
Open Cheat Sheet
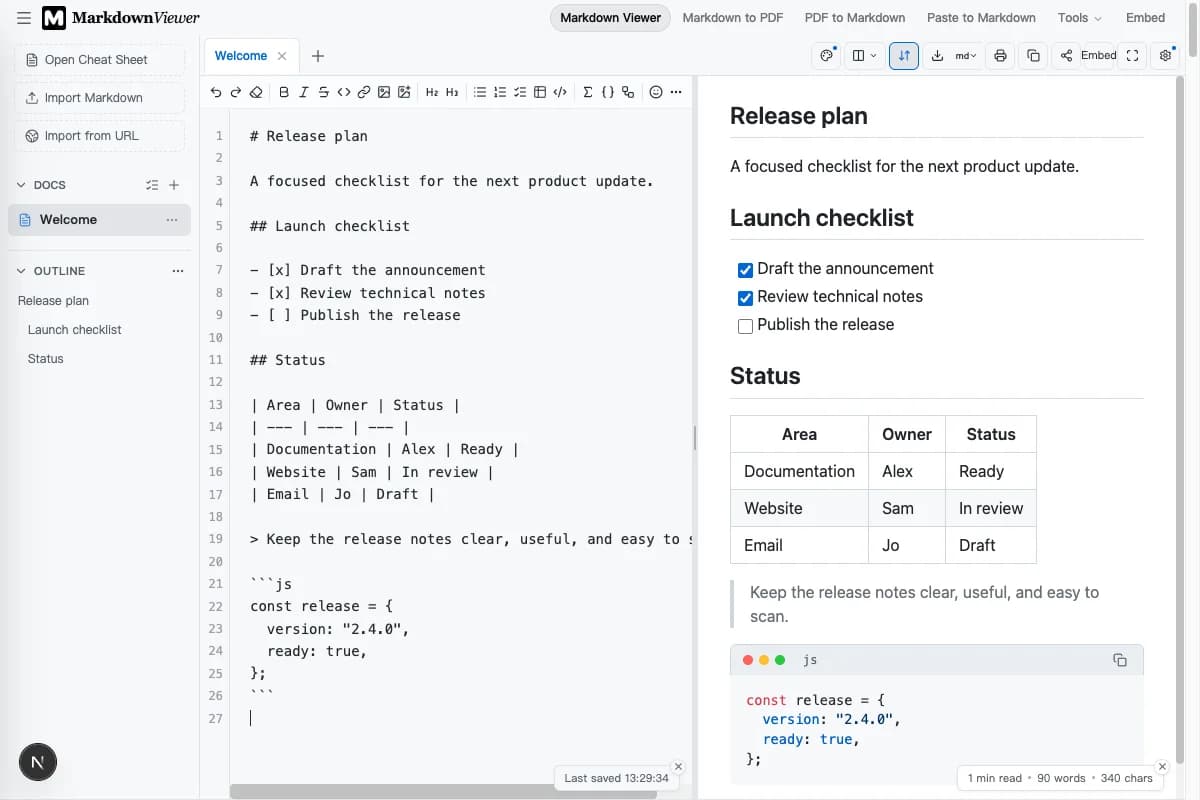[100, 60]
